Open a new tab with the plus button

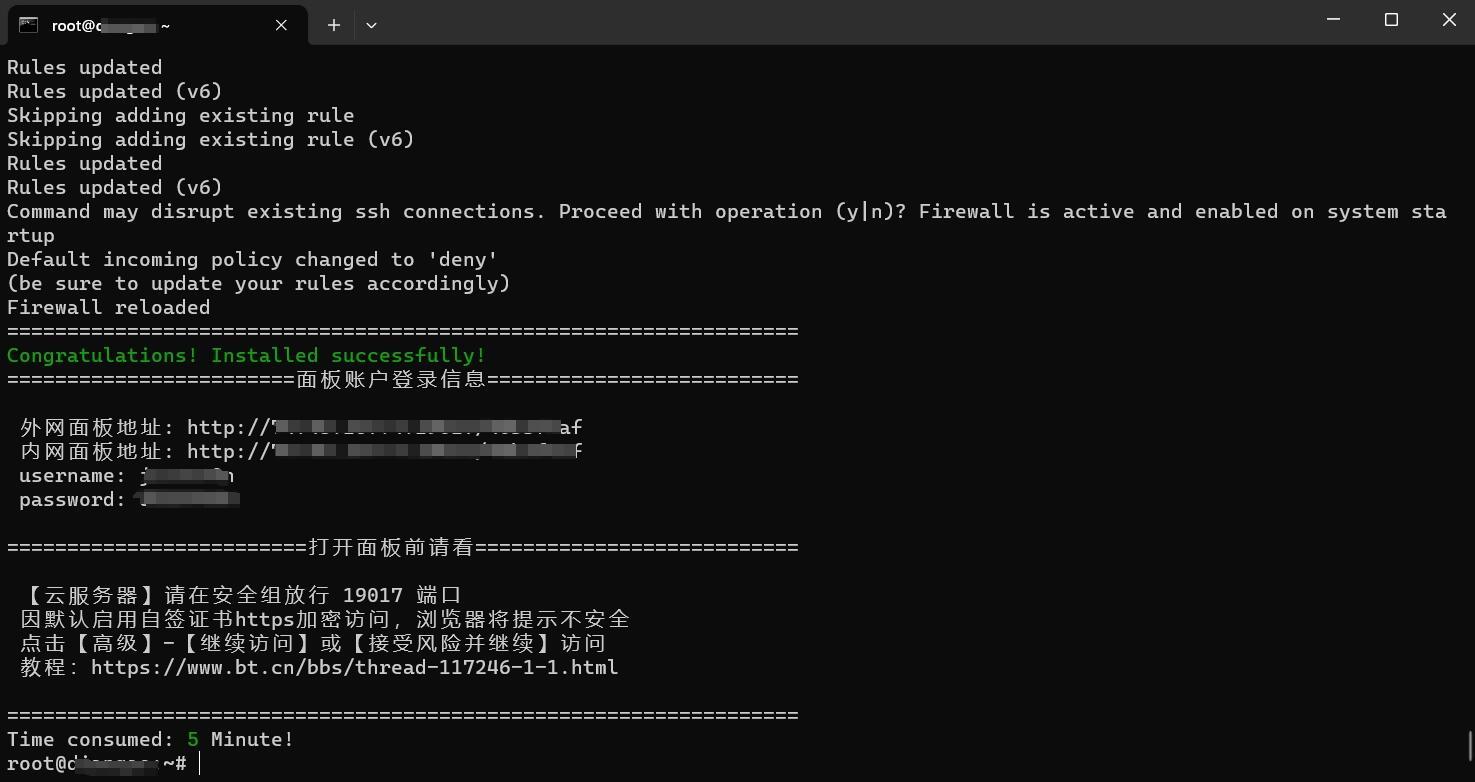[334, 25]
